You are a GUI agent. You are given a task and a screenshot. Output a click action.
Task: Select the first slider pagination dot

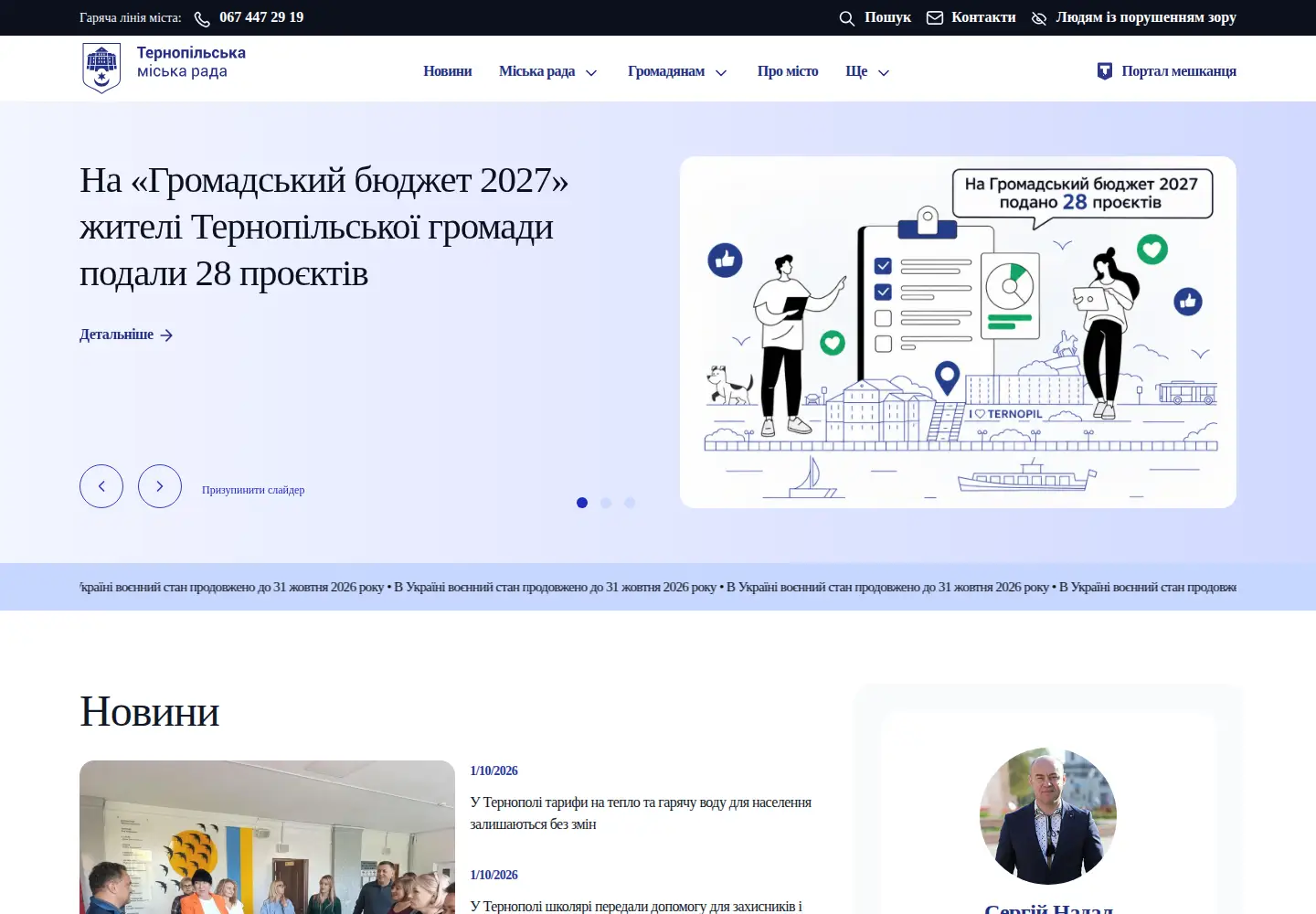coord(582,503)
